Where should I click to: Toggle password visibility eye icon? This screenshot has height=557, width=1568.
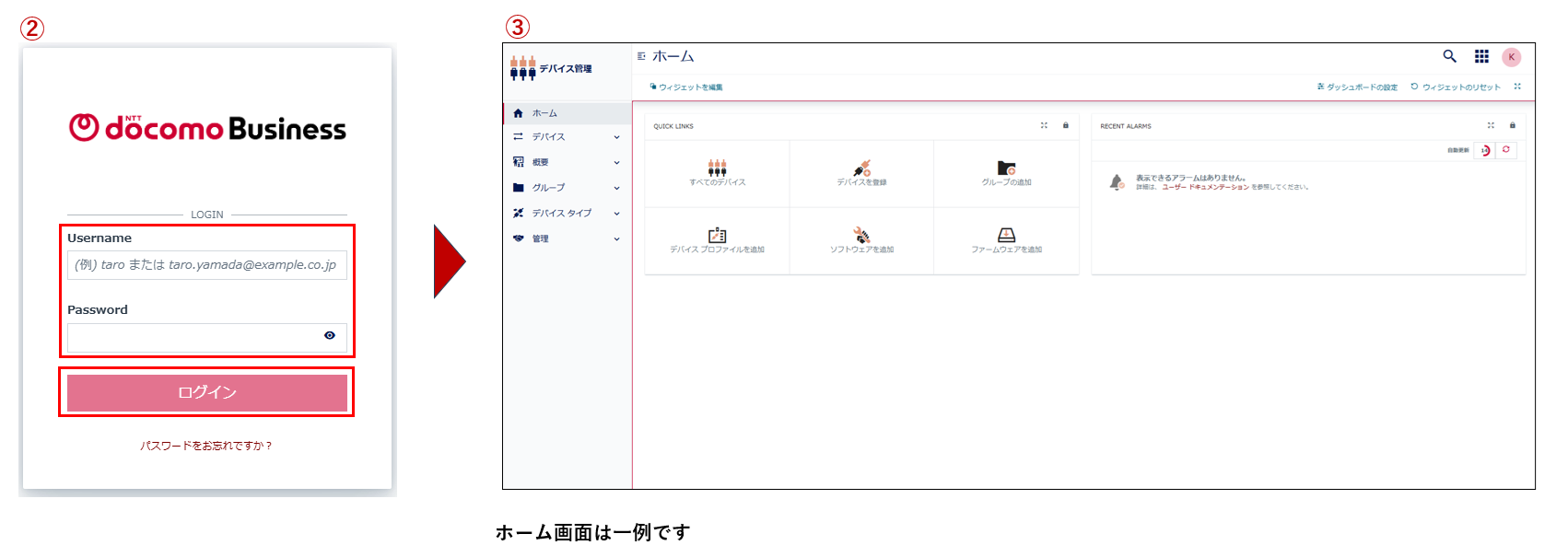pyautogui.click(x=330, y=336)
